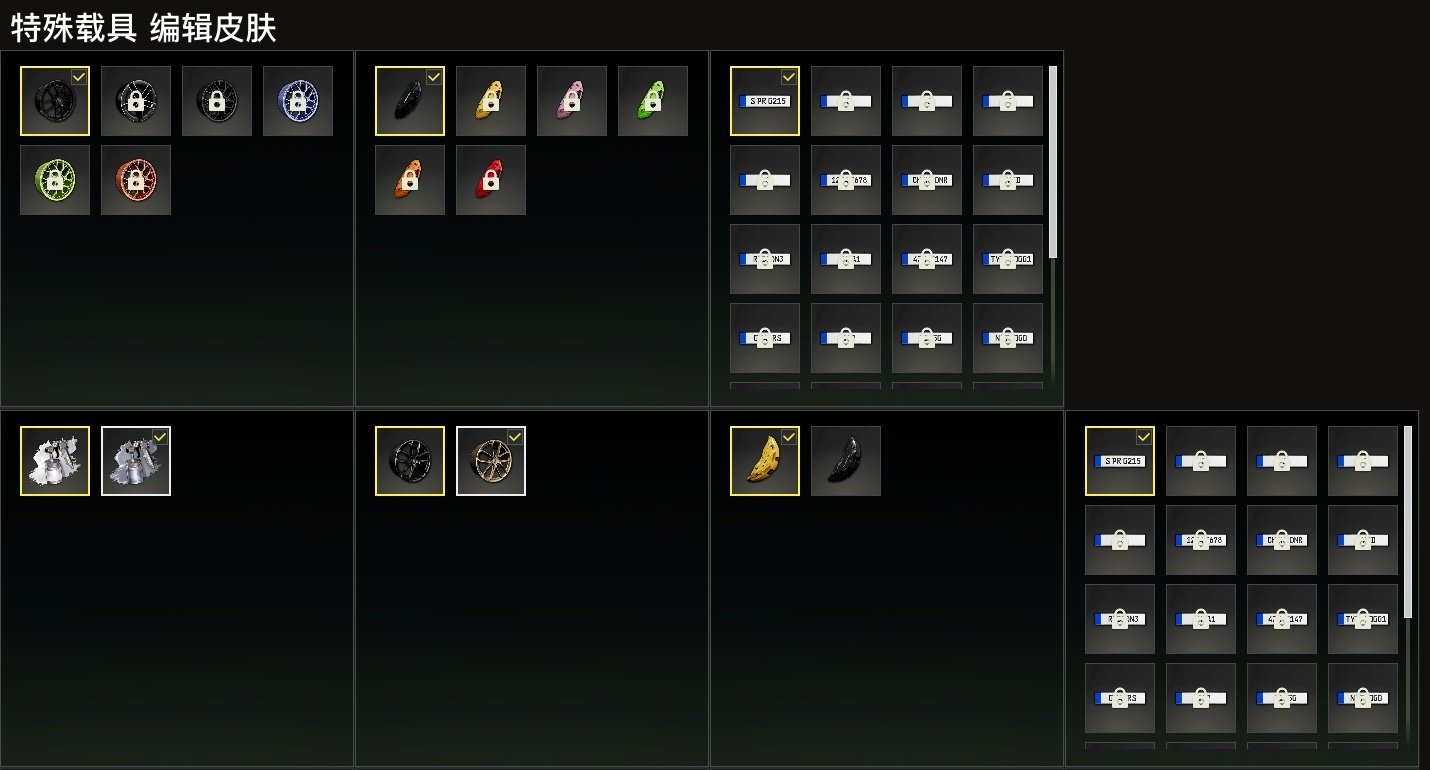Choose the locked orange wheel rim skin
1430x770 pixels.
point(136,180)
